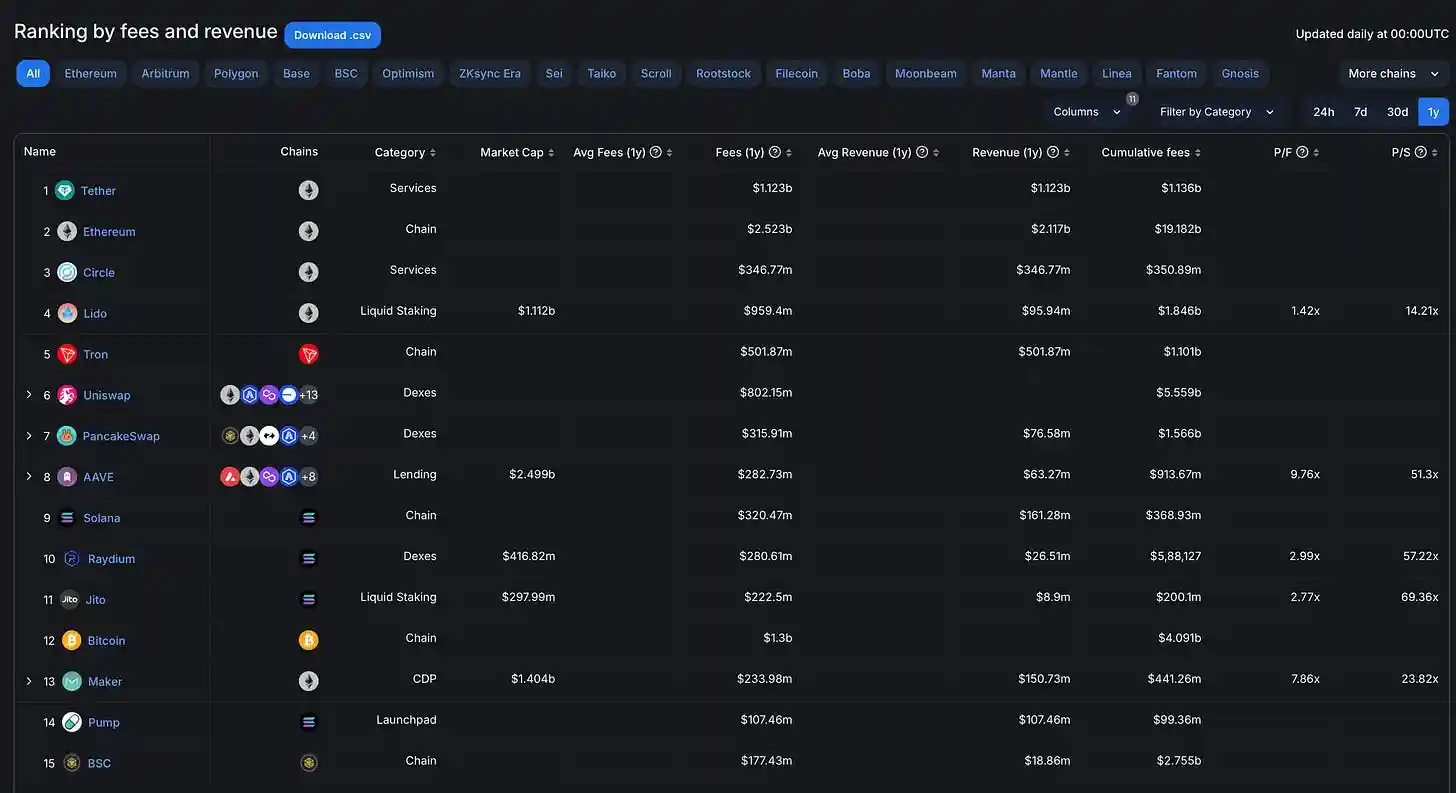
Task: Switch time range to 24h
Action: (1323, 112)
